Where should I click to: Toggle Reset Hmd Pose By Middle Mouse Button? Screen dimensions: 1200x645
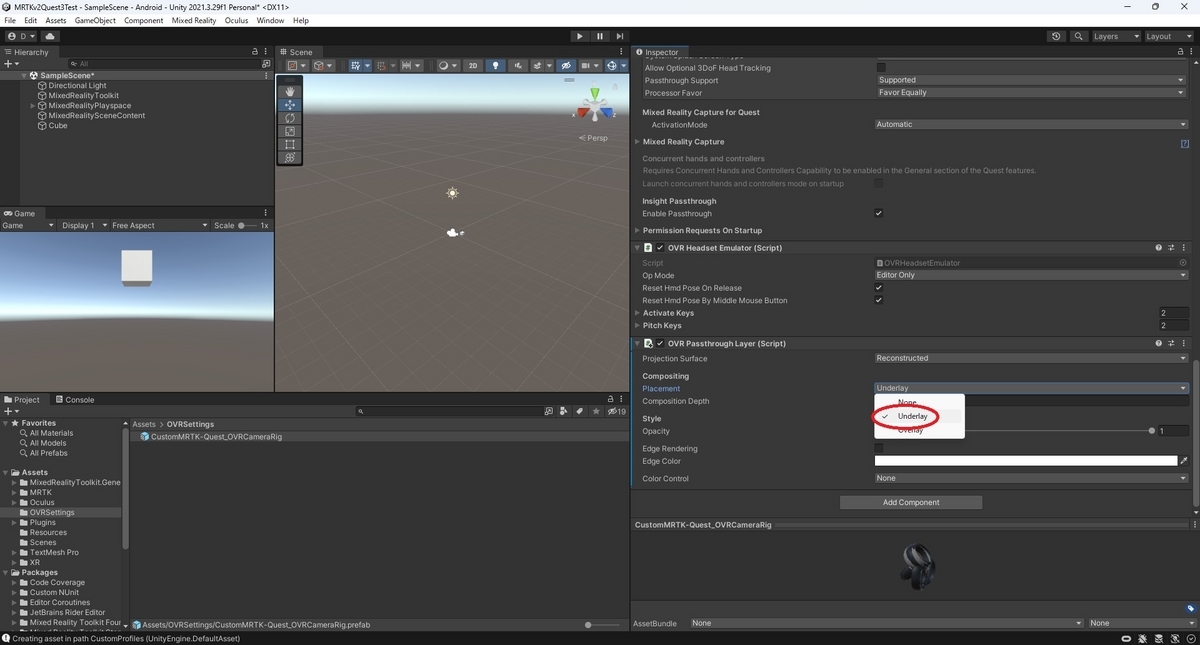pyautogui.click(x=878, y=300)
